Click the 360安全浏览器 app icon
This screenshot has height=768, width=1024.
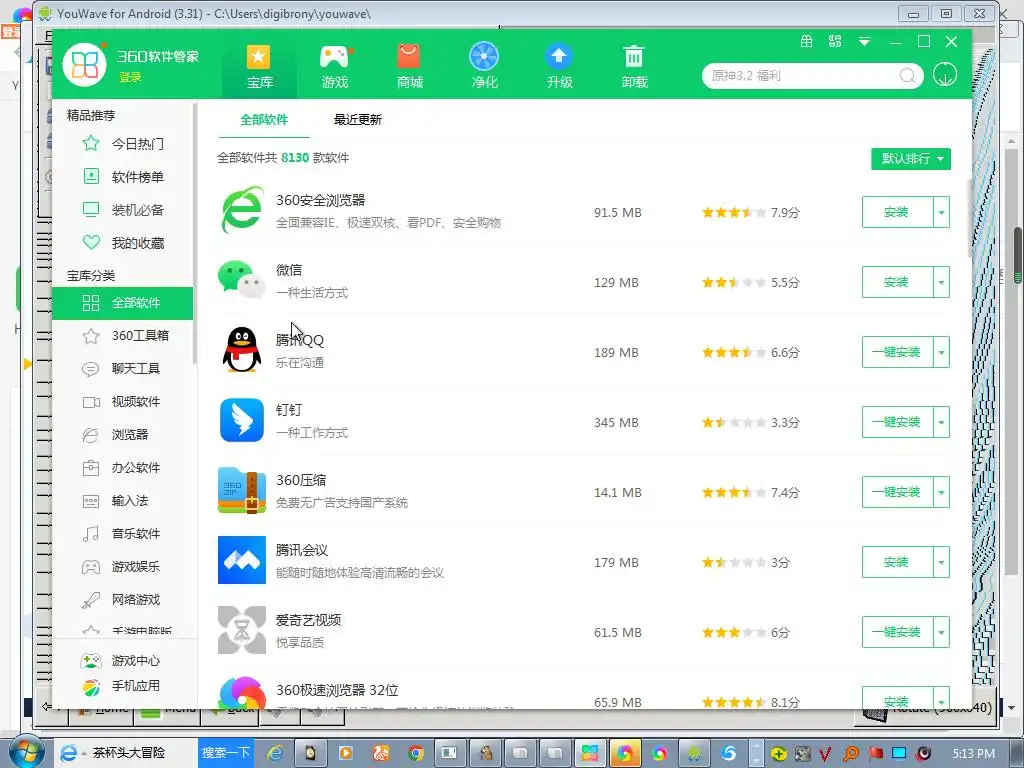click(242, 211)
